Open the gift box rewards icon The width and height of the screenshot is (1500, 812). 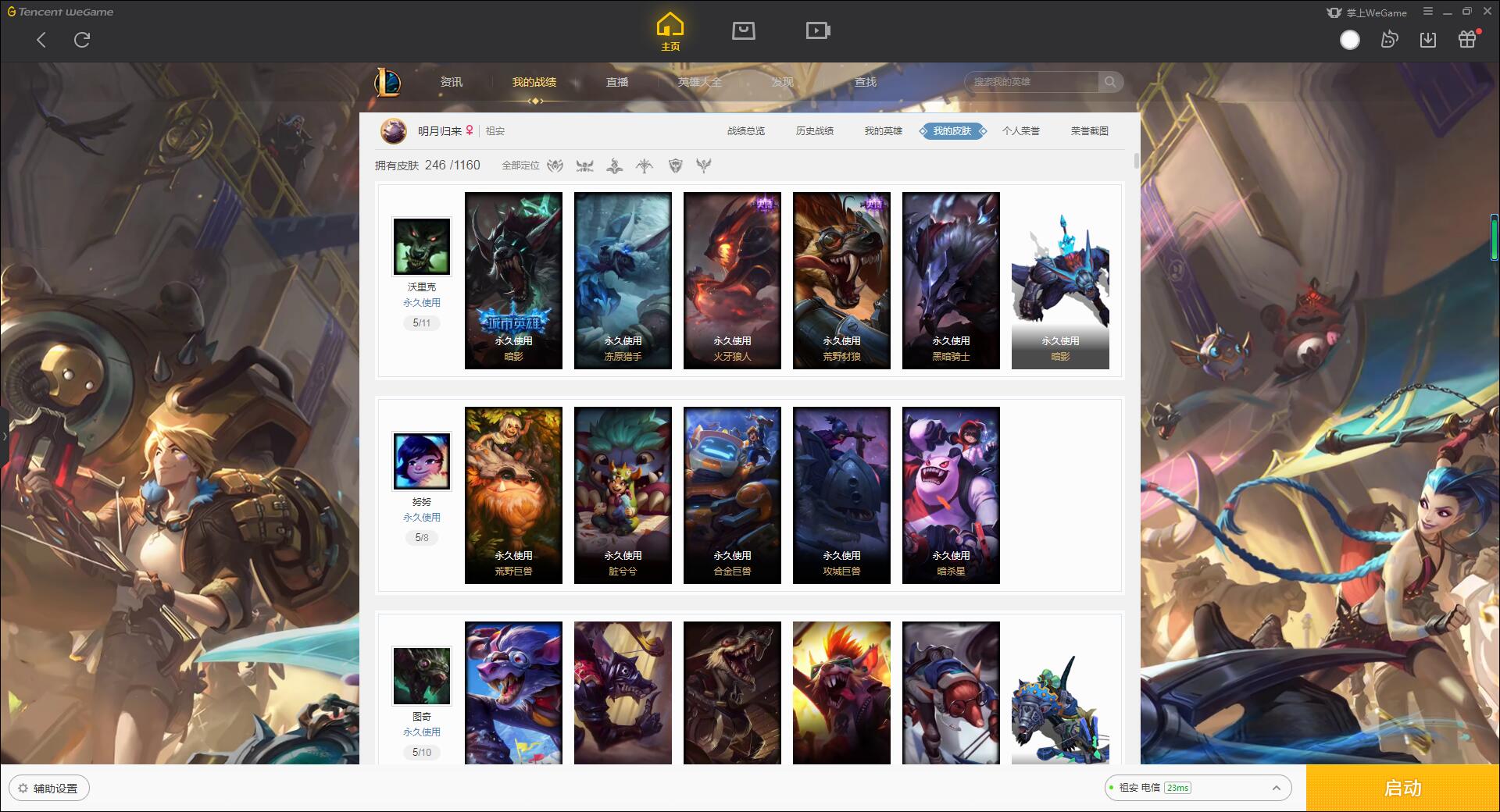tap(1467, 39)
